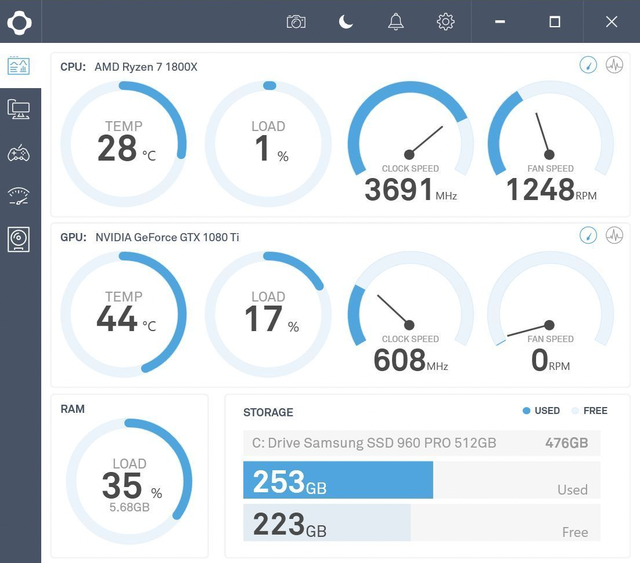640x563 pixels.
Task: Open settings with the gear icon
Action: [446, 21]
